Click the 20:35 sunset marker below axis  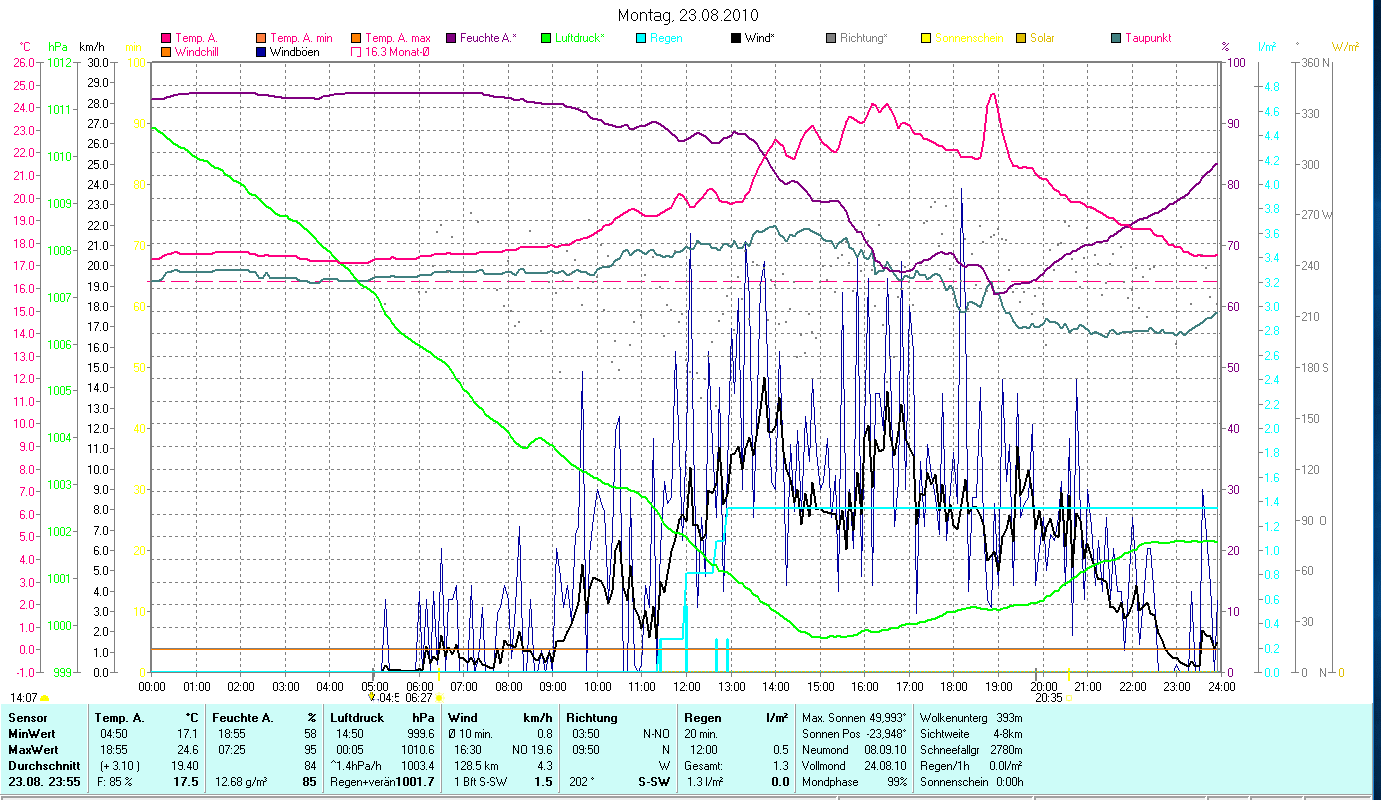click(1048, 697)
